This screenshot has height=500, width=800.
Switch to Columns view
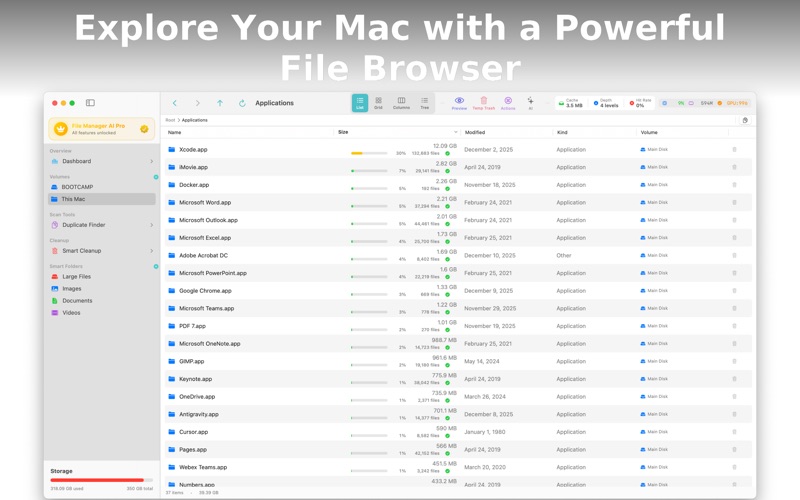click(402, 103)
